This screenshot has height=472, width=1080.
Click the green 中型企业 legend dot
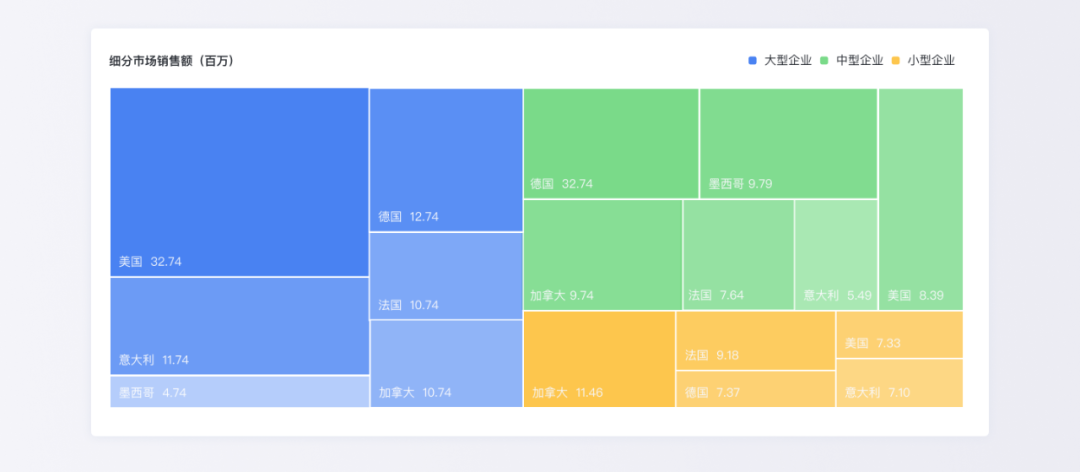(825, 60)
